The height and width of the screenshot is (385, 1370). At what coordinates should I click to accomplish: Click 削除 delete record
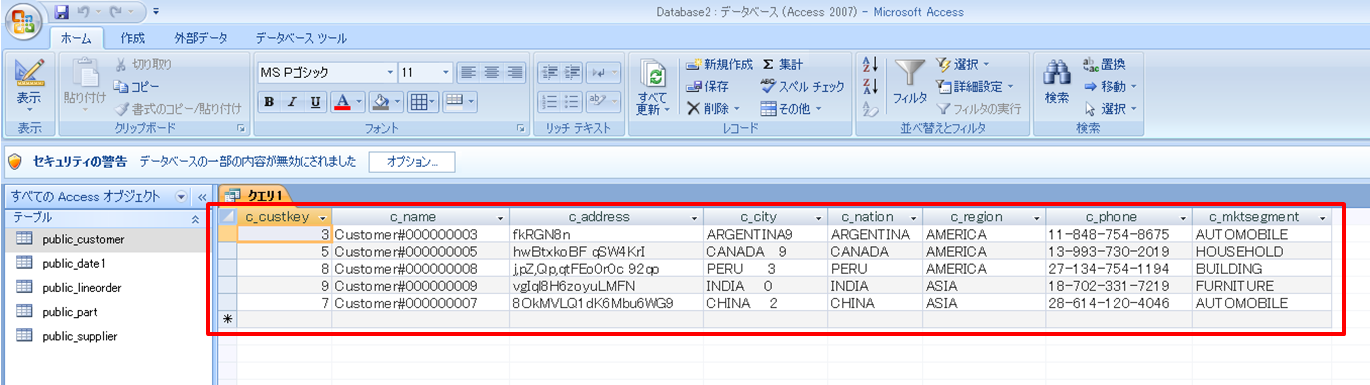[712, 108]
